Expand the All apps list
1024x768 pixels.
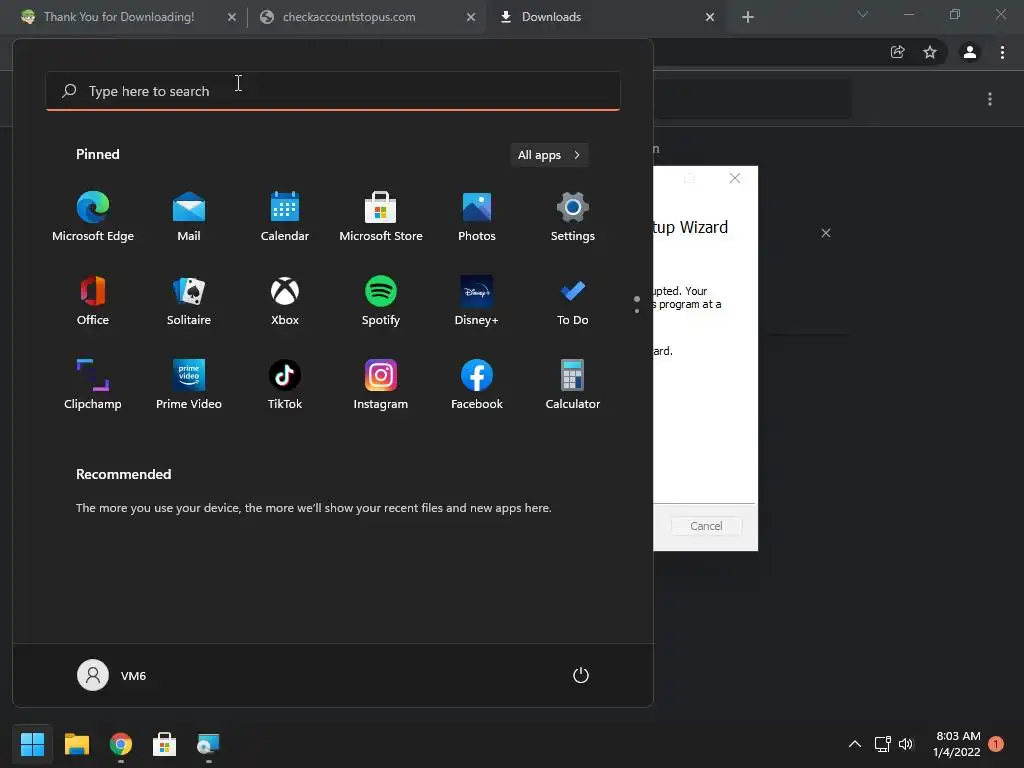tap(549, 155)
